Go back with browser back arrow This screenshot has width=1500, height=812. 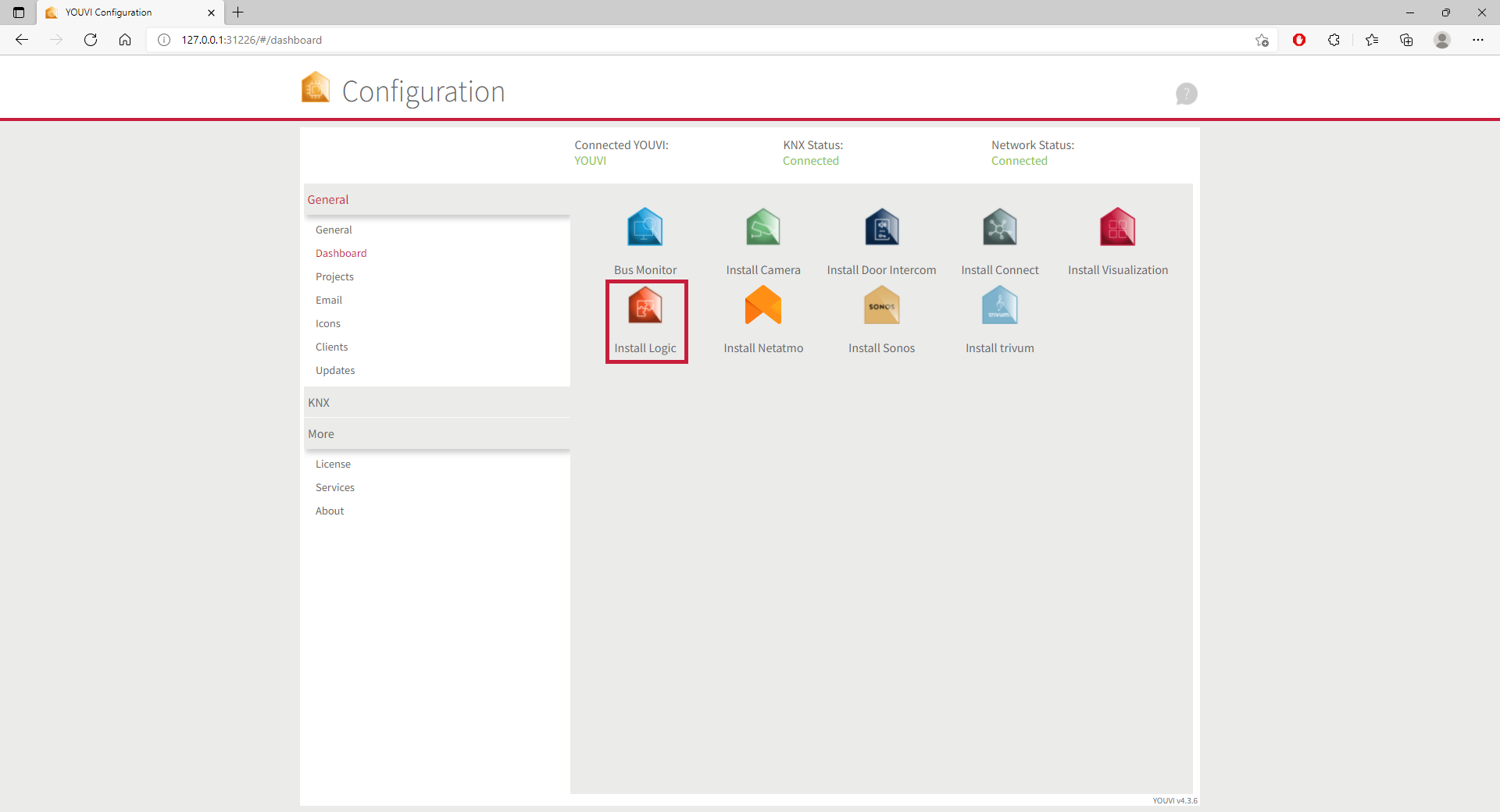pyautogui.click(x=22, y=40)
